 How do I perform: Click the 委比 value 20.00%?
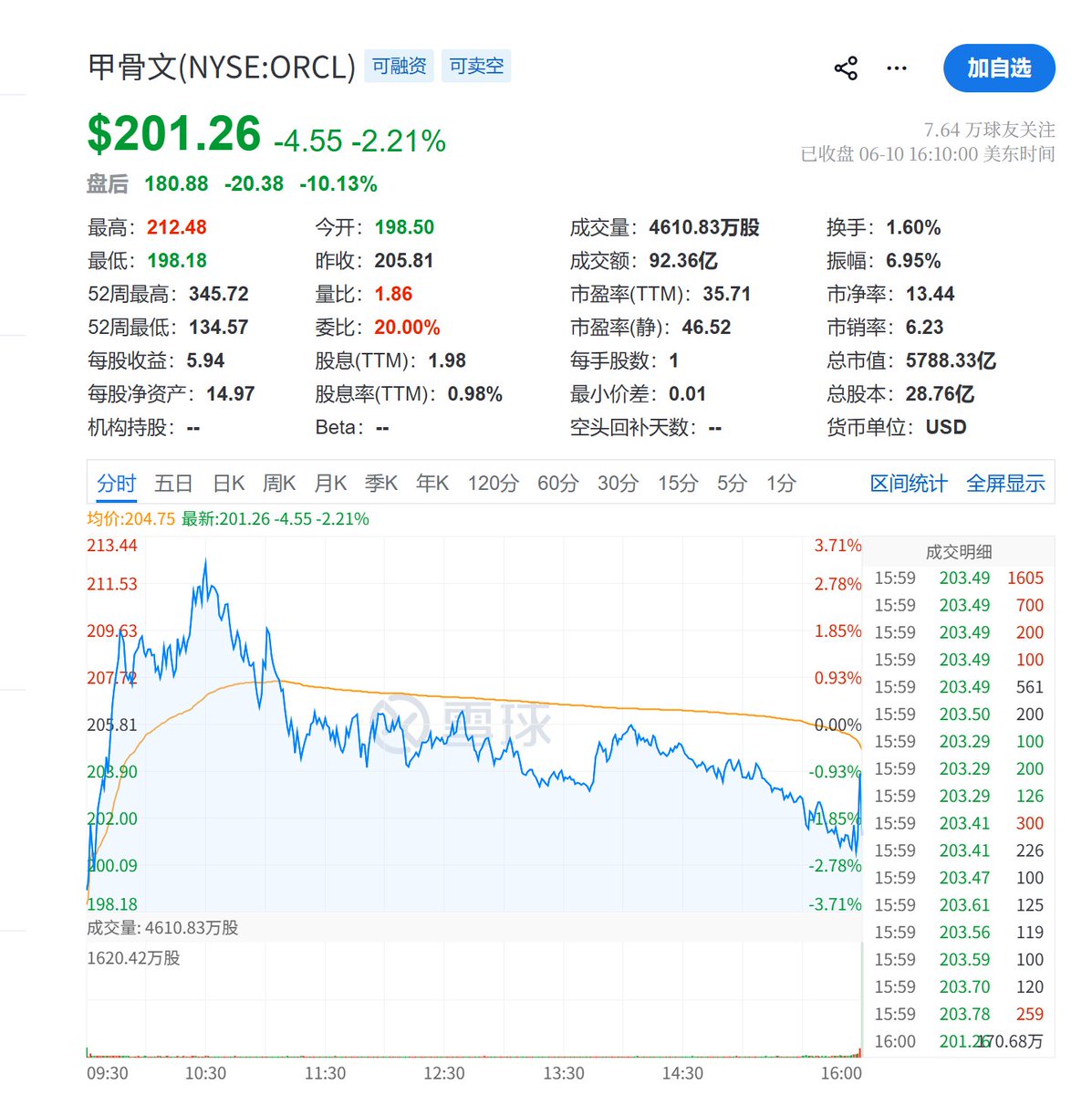(407, 327)
